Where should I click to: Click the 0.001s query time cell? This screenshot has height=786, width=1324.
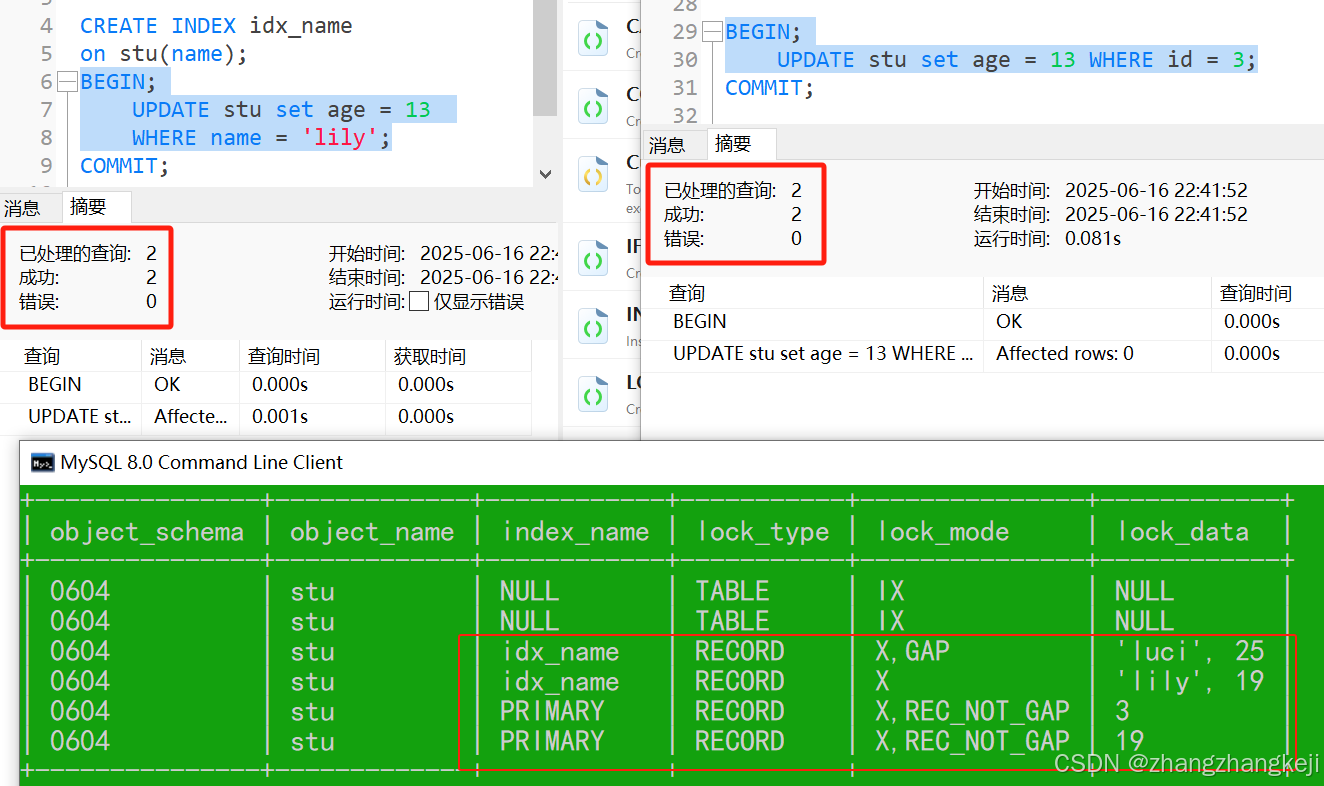coord(280,416)
